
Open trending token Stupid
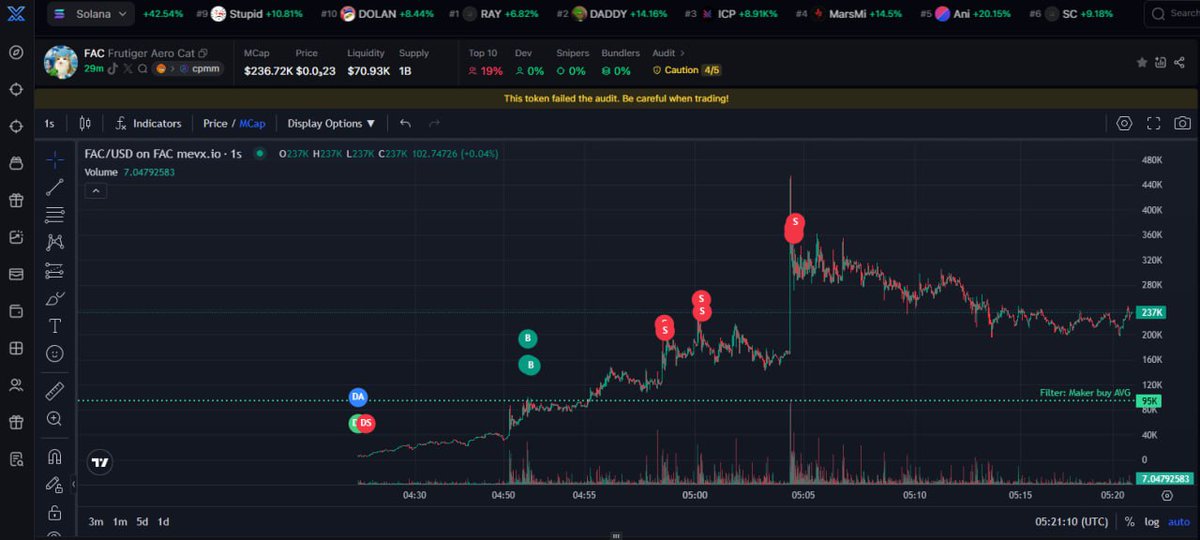coord(250,14)
